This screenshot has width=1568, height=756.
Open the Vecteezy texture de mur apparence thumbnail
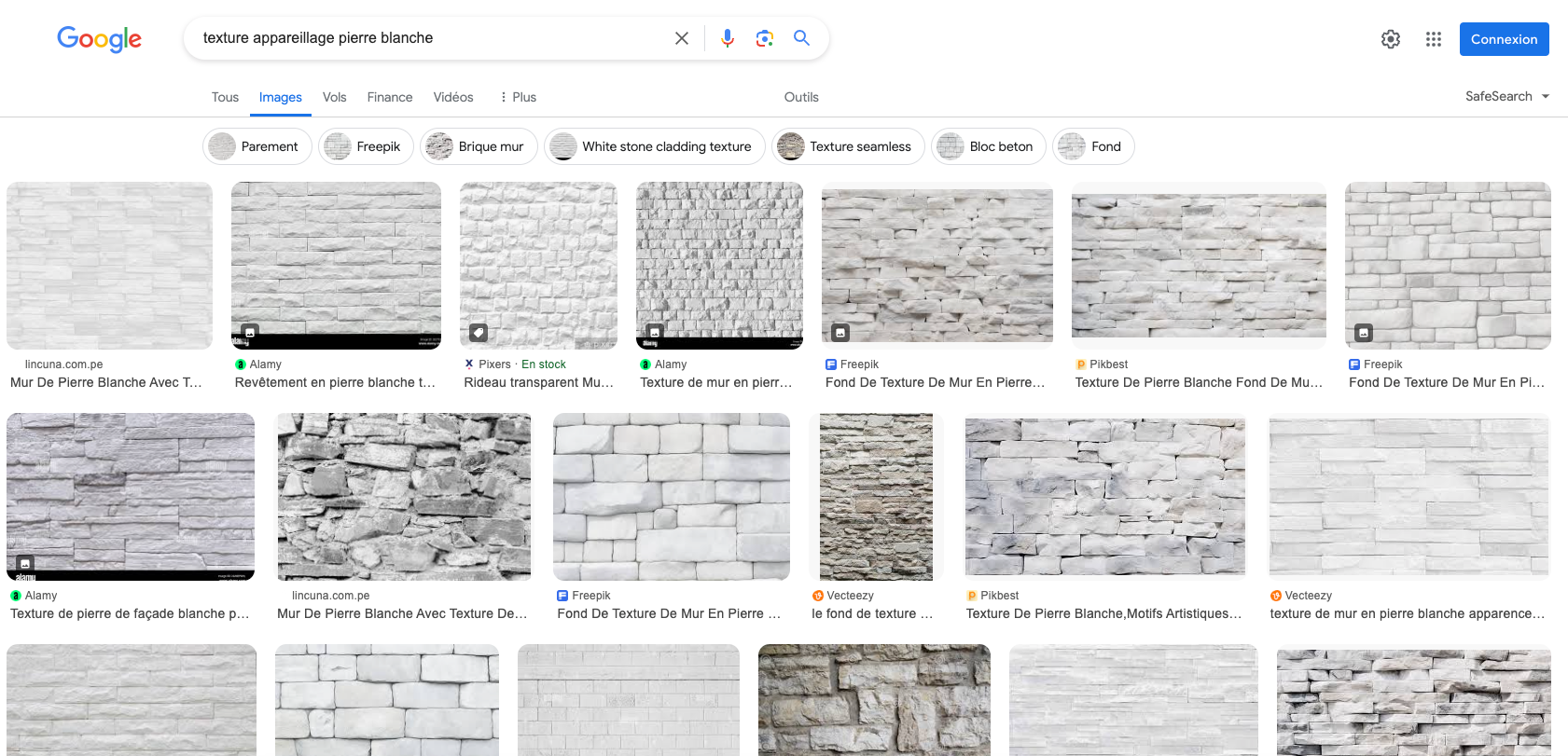pos(1409,497)
